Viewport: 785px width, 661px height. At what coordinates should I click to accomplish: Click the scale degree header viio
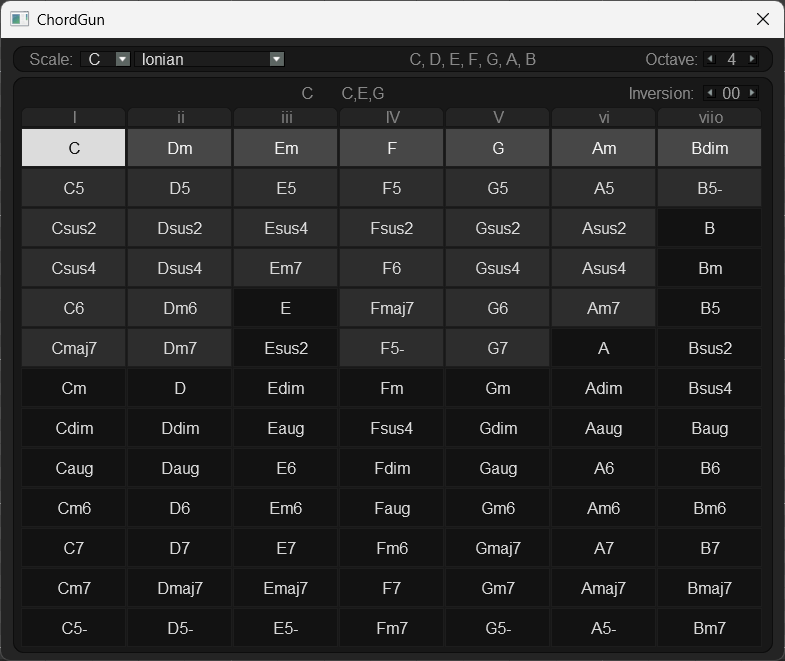(709, 118)
